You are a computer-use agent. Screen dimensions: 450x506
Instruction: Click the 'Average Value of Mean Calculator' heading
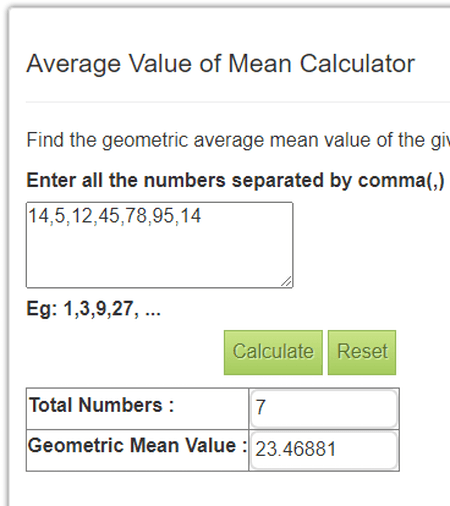[x=221, y=64]
